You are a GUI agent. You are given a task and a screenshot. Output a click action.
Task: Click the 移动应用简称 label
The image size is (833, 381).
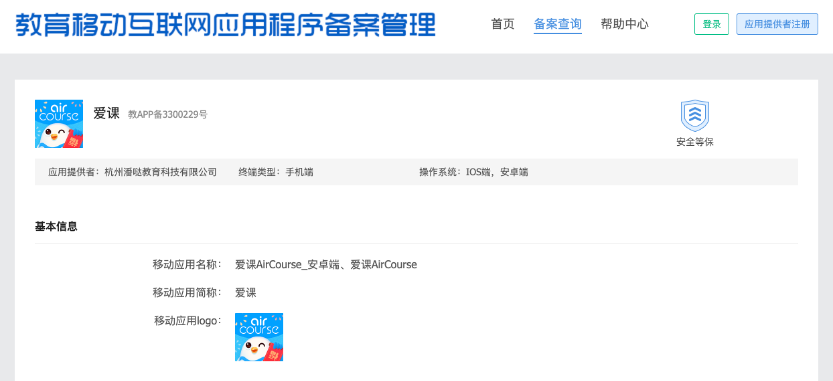tap(187, 292)
